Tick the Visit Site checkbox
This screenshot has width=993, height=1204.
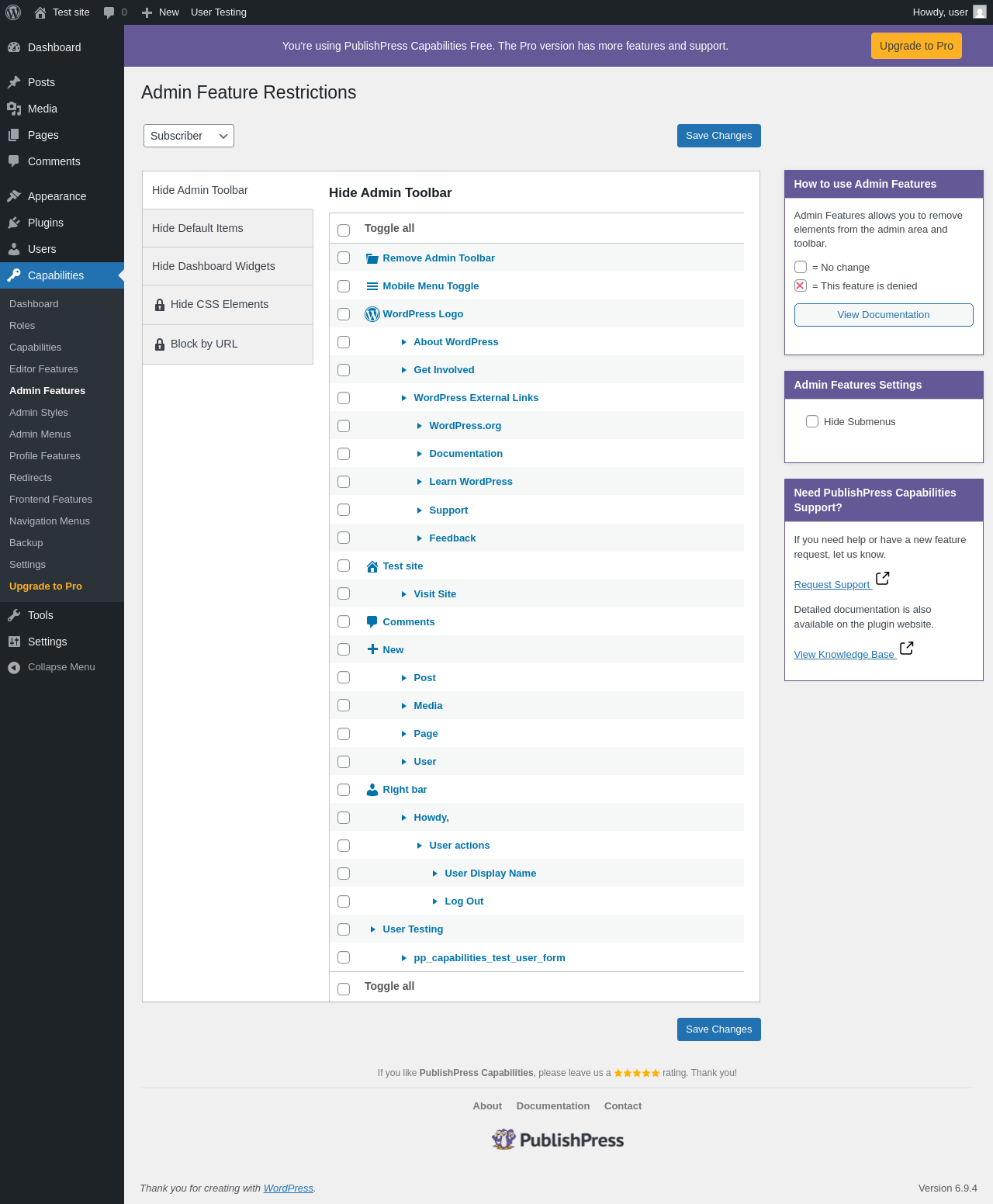344,593
